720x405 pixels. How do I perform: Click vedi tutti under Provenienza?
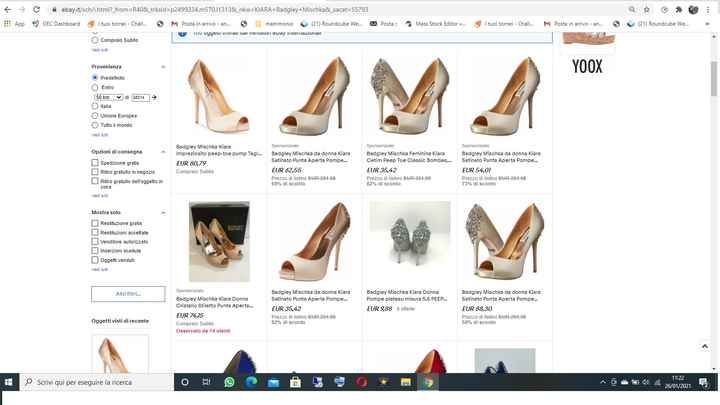tap(100, 135)
